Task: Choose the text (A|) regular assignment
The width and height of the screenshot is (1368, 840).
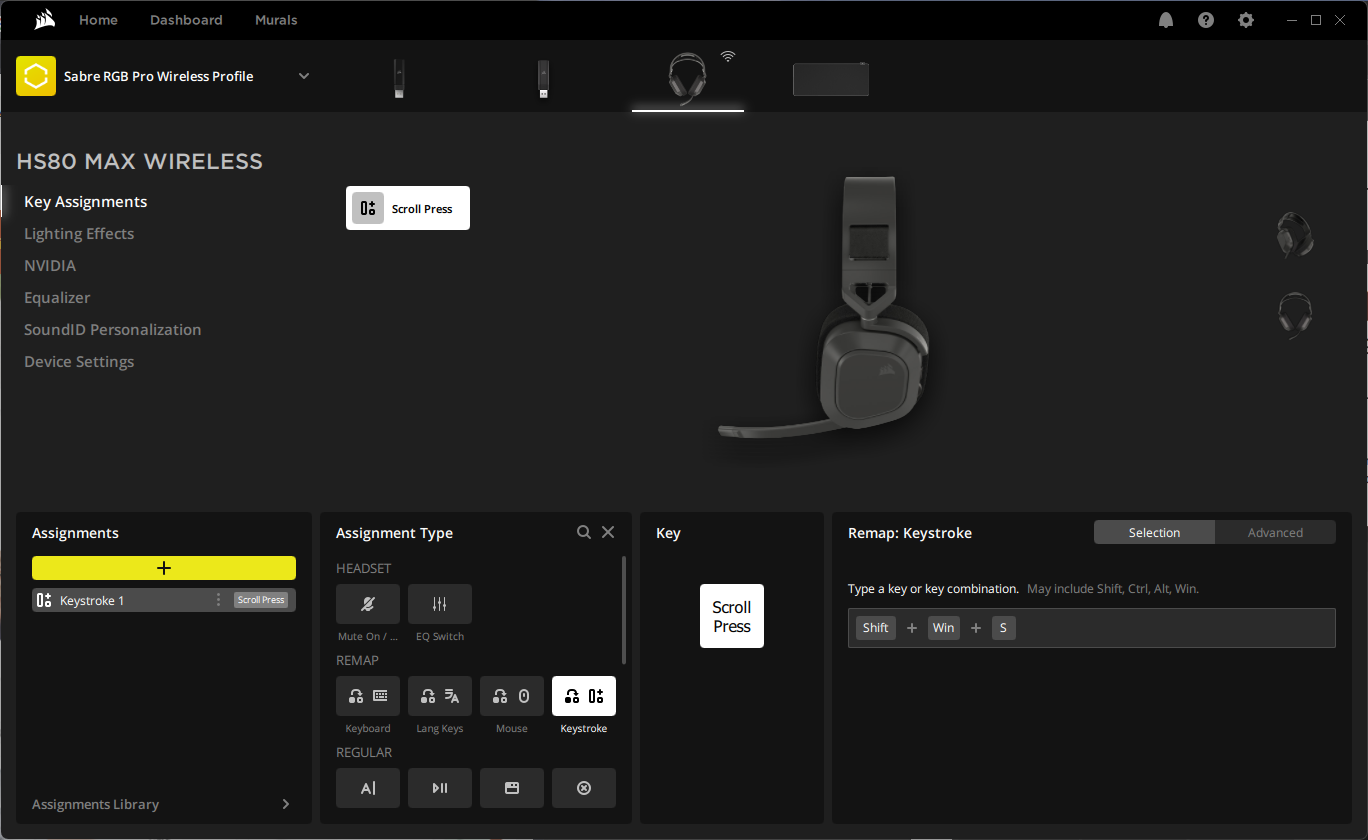Action: (x=368, y=788)
